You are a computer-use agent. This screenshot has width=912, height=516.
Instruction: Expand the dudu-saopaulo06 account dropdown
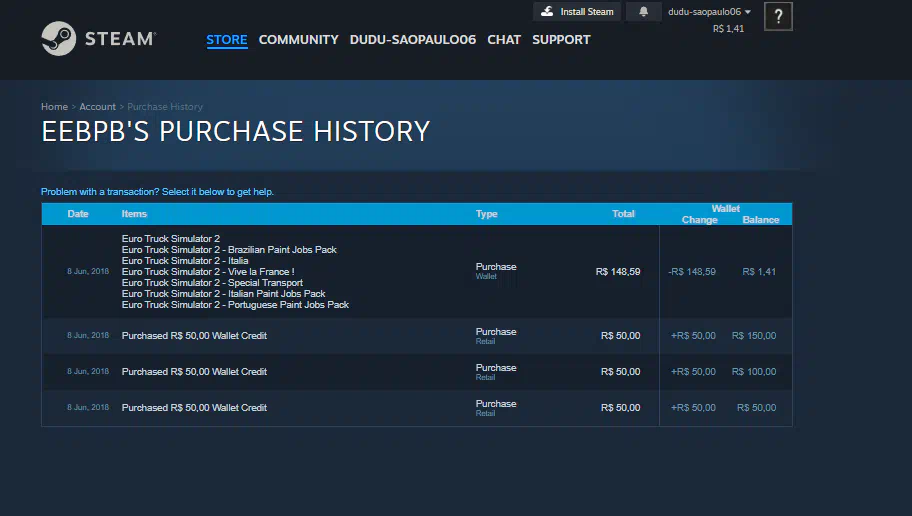click(710, 12)
